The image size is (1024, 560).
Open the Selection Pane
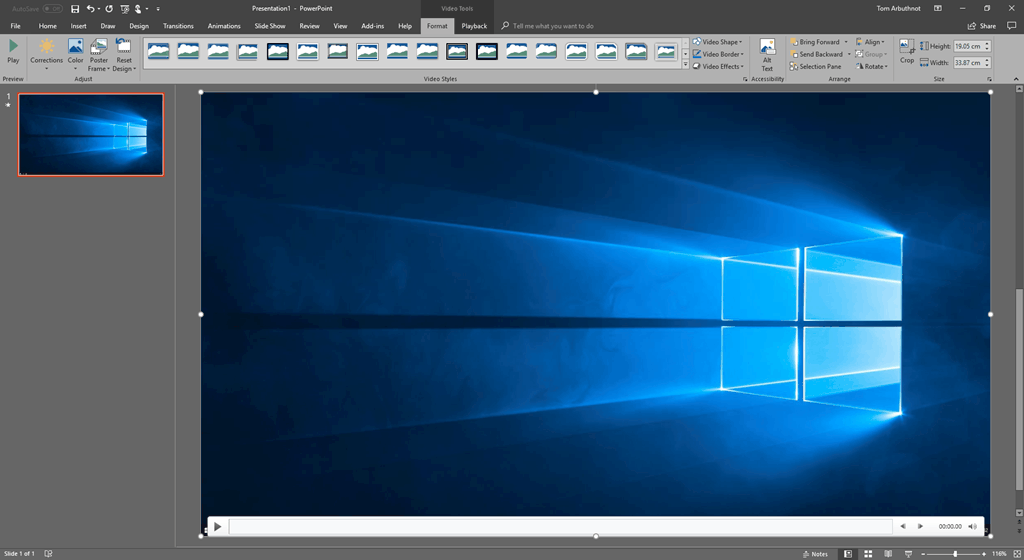click(x=815, y=67)
